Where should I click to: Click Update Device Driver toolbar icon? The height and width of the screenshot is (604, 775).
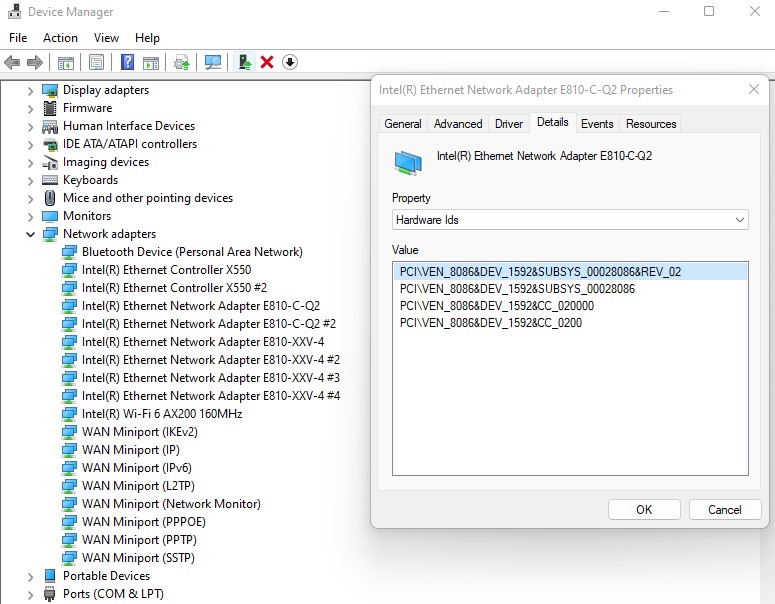click(x=181, y=63)
